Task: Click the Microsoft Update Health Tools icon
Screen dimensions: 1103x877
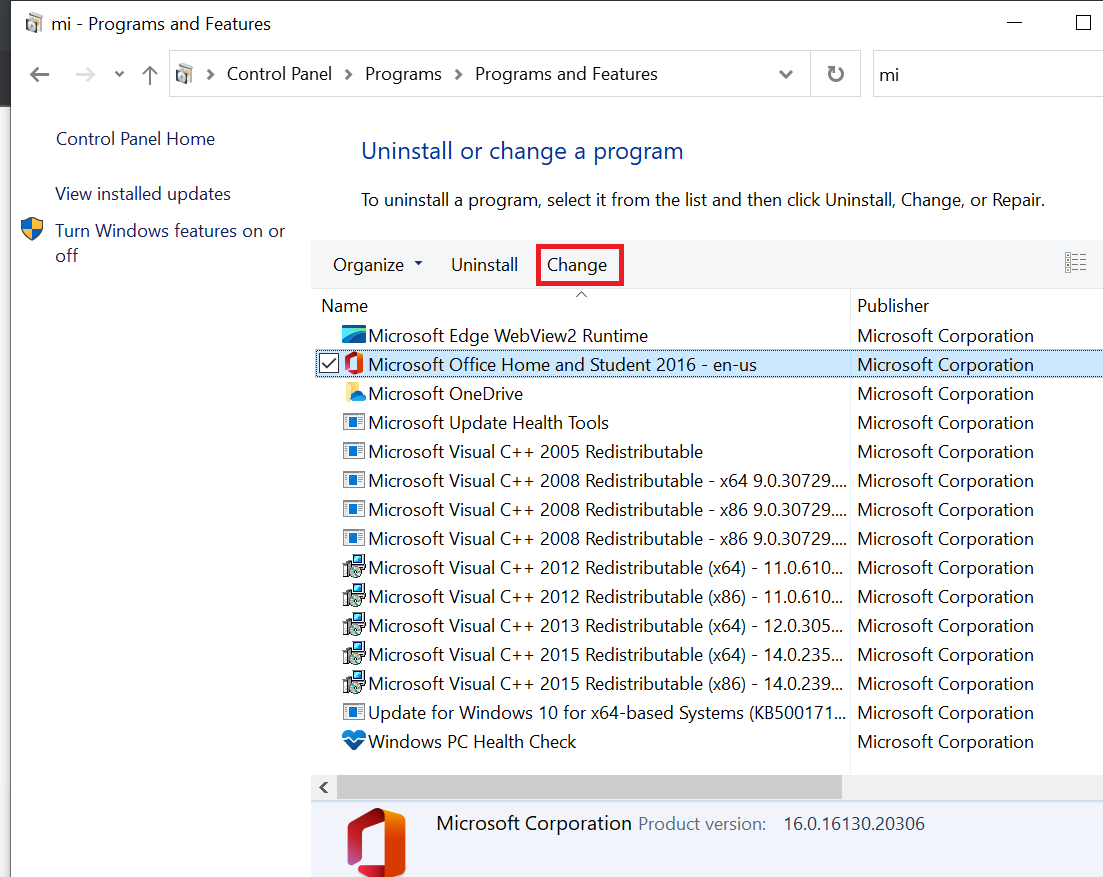Action: [x=354, y=422]
